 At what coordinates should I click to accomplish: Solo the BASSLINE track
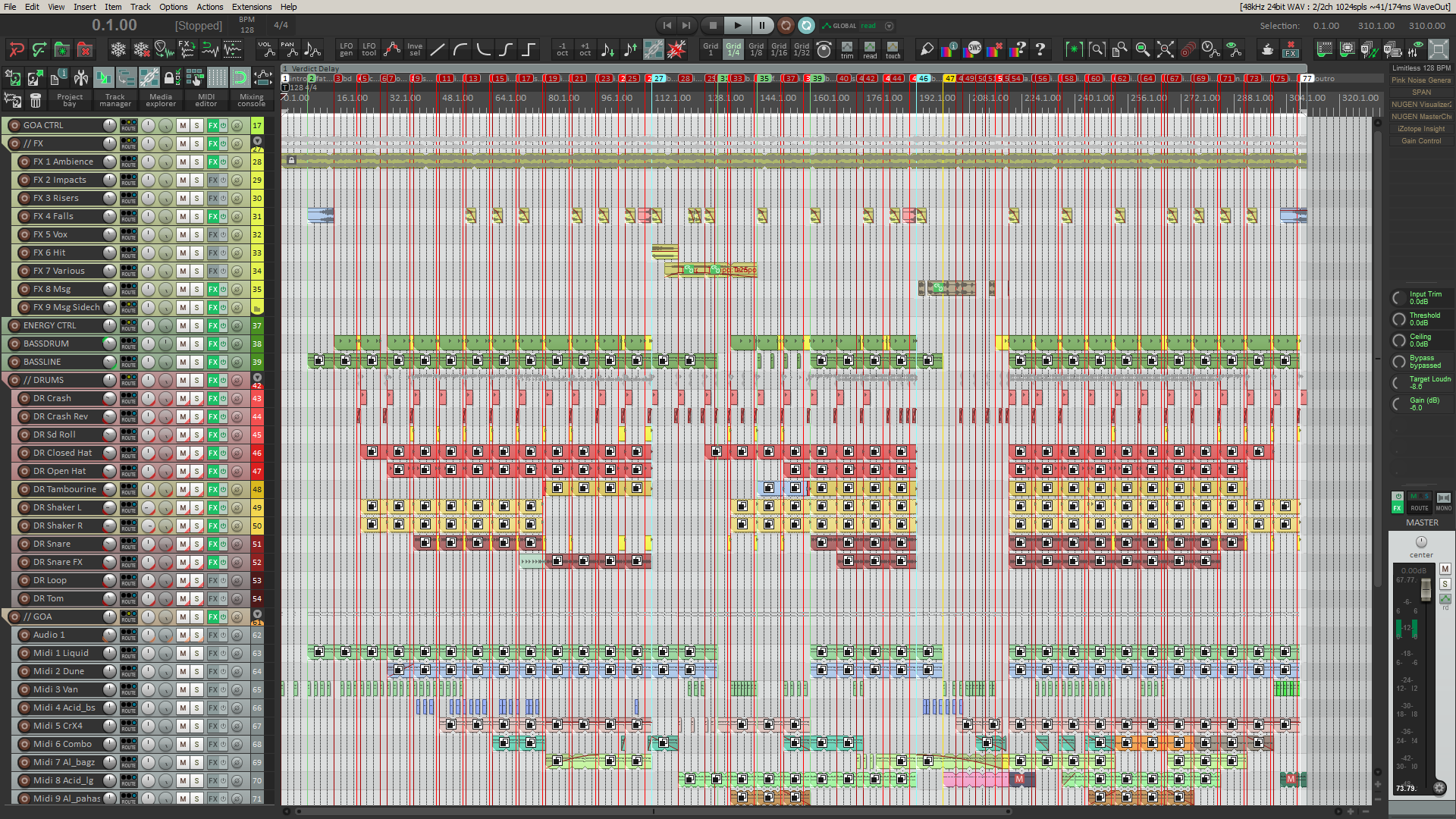(x=196, y=362)
